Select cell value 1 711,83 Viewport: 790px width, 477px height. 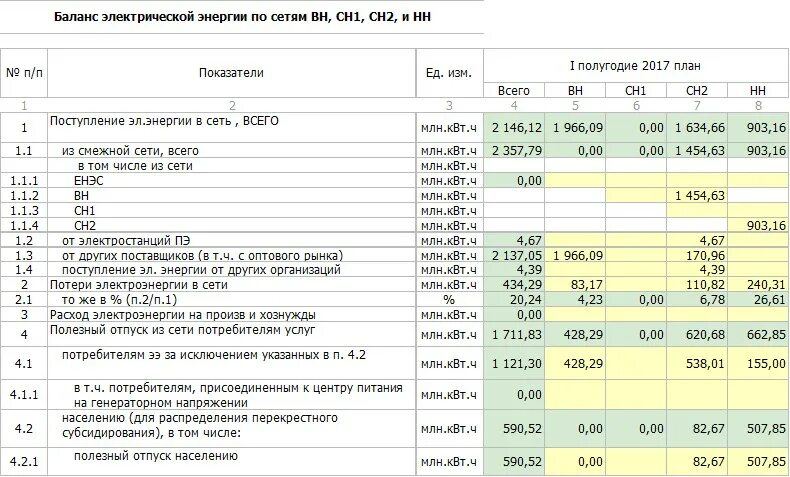point(517,335)
